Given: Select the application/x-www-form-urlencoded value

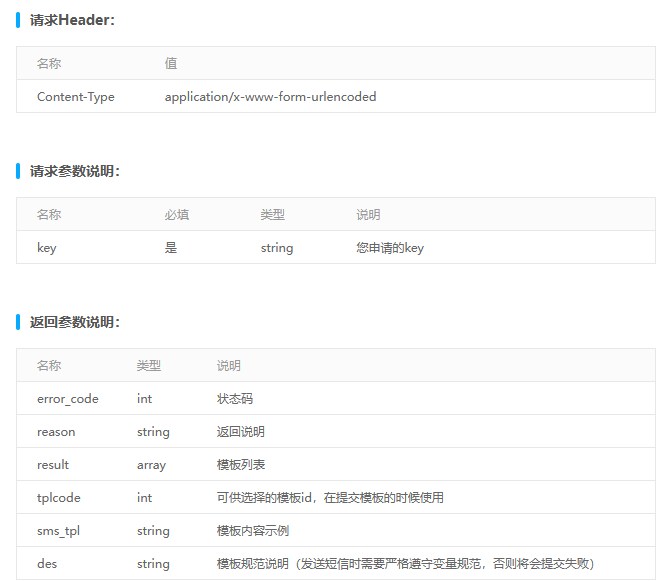Looking at the screenshot, I should click(x=270, y=97).
